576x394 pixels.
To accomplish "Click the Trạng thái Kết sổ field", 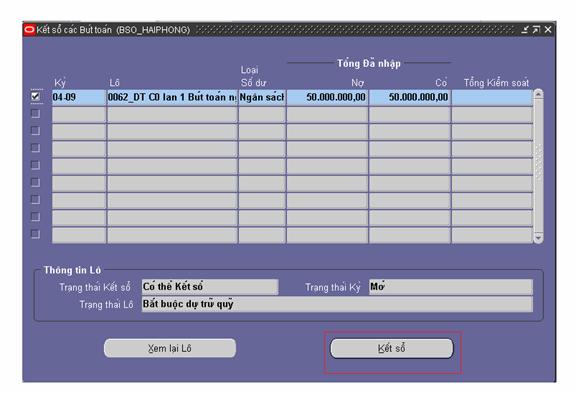I will click(210, 287).
